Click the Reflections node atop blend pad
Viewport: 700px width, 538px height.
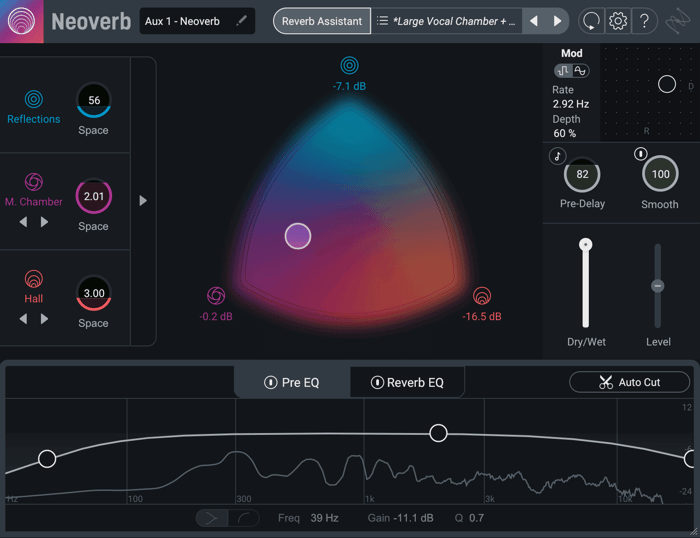[x=349, y=66]
